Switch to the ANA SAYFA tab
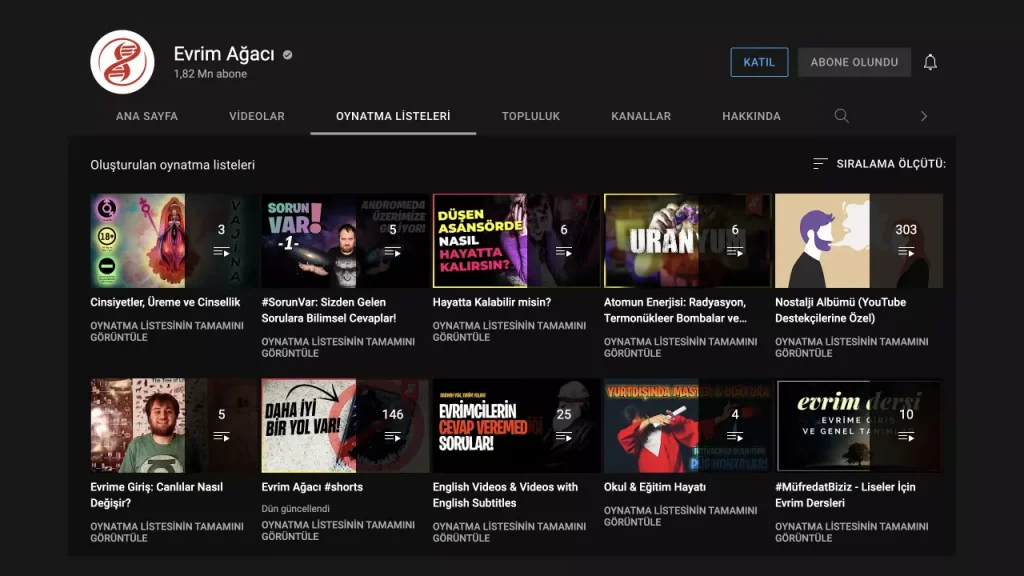The width and height of the screenshot is (1024, 576). point(147,116)
